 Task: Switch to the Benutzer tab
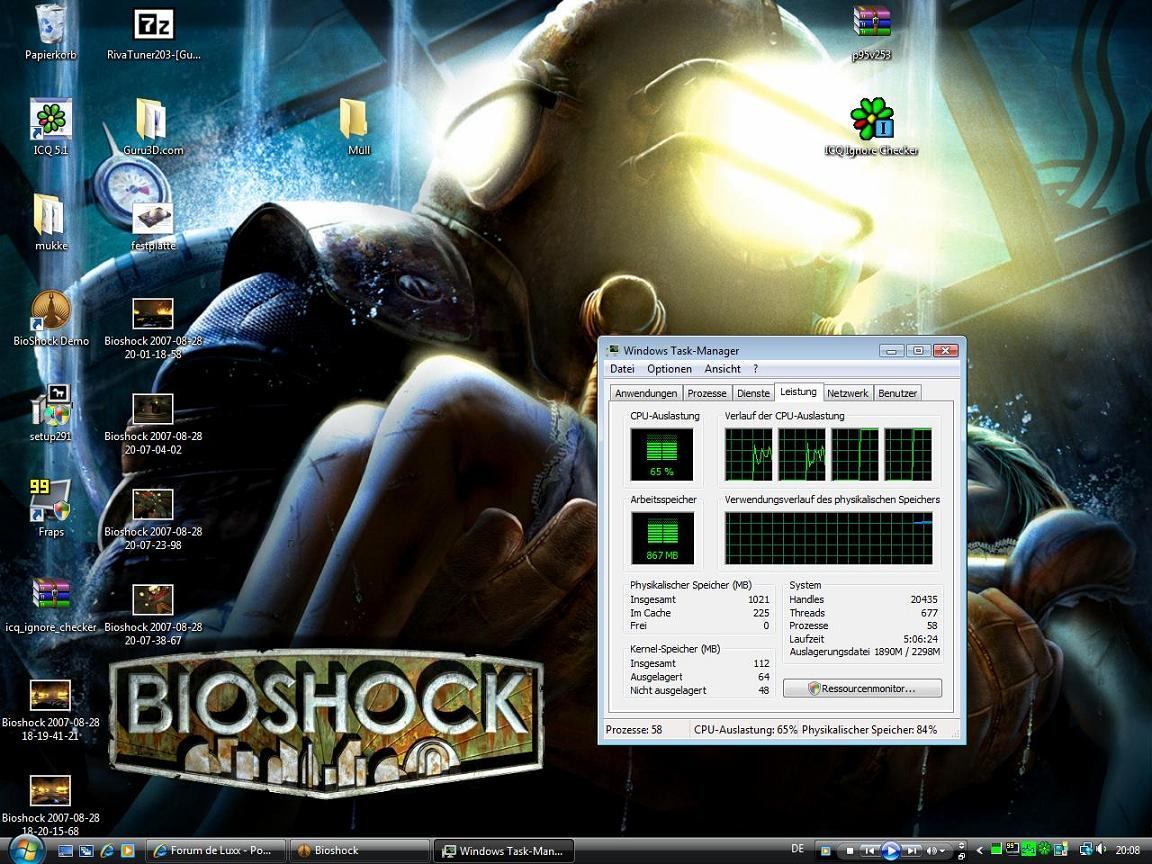[897, 393]
